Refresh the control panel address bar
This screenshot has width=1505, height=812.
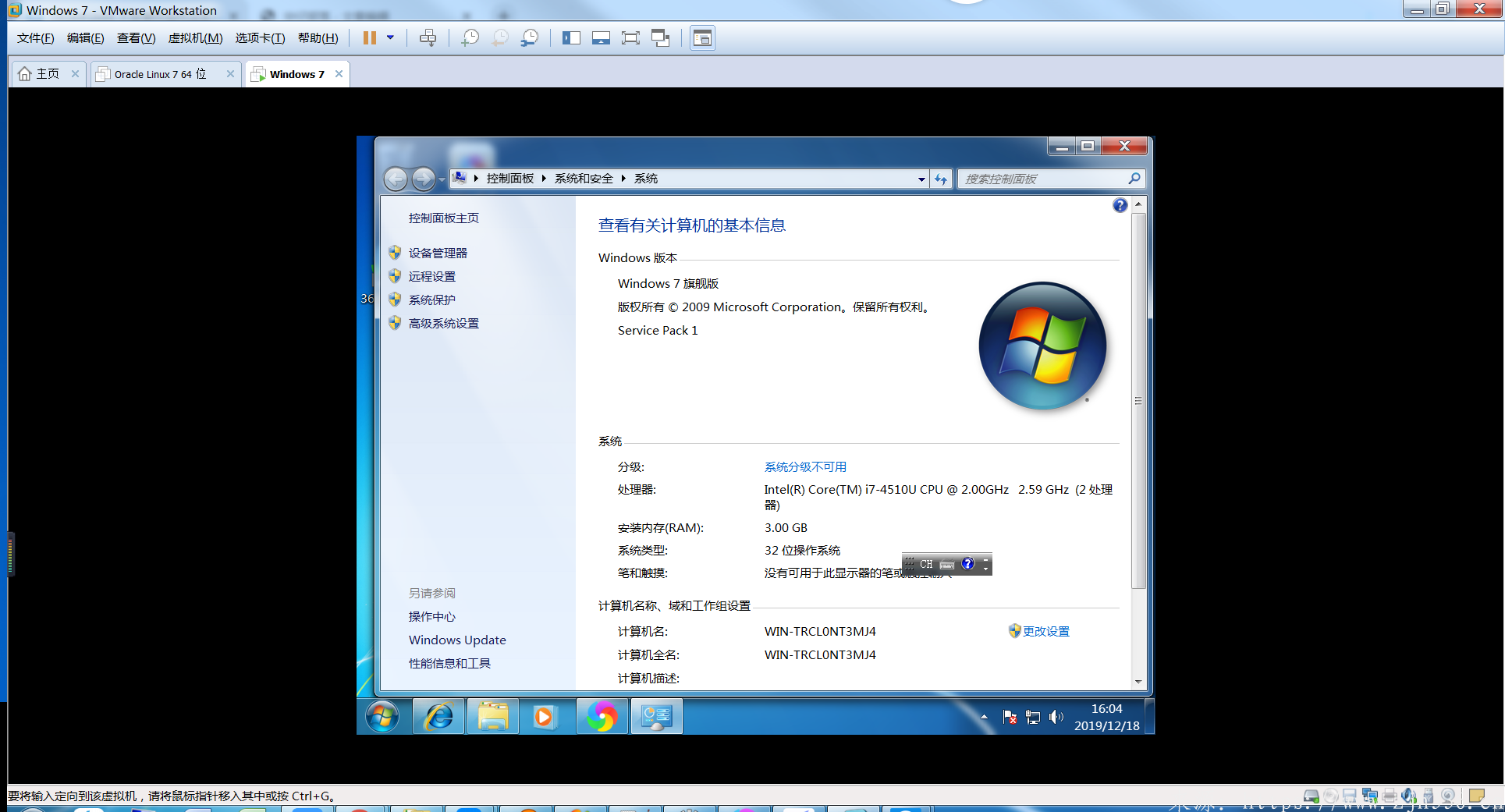pos(941,179)
